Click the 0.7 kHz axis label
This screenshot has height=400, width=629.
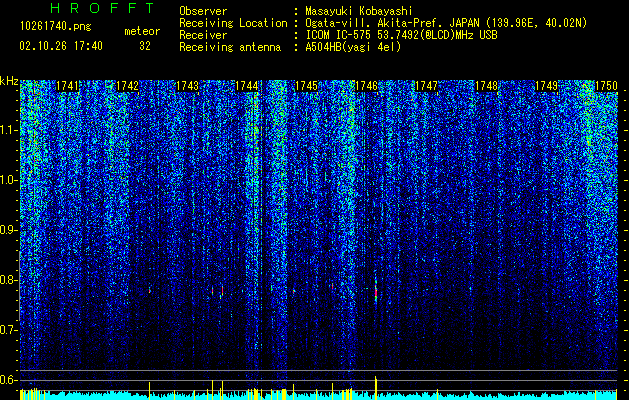9,330
